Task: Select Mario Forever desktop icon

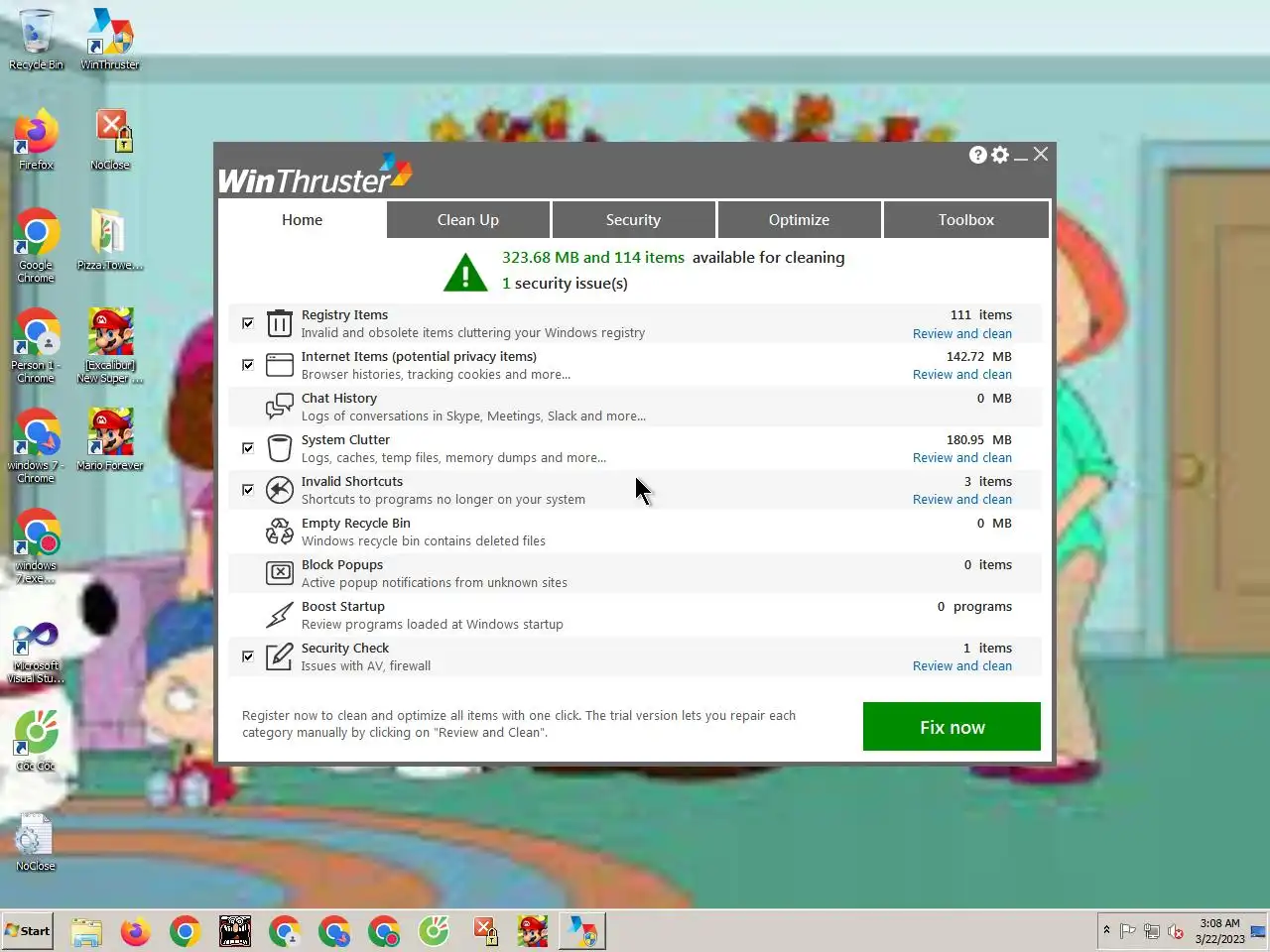Action: pyautogui.click(x=110, y=439)
